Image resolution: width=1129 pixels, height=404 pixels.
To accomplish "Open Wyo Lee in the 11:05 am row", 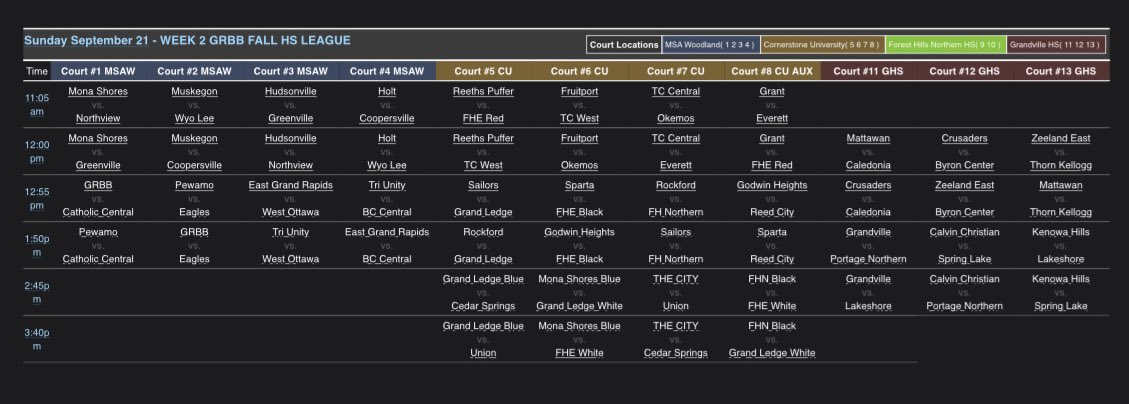I will pyautogui.click(x=194, y=118).
